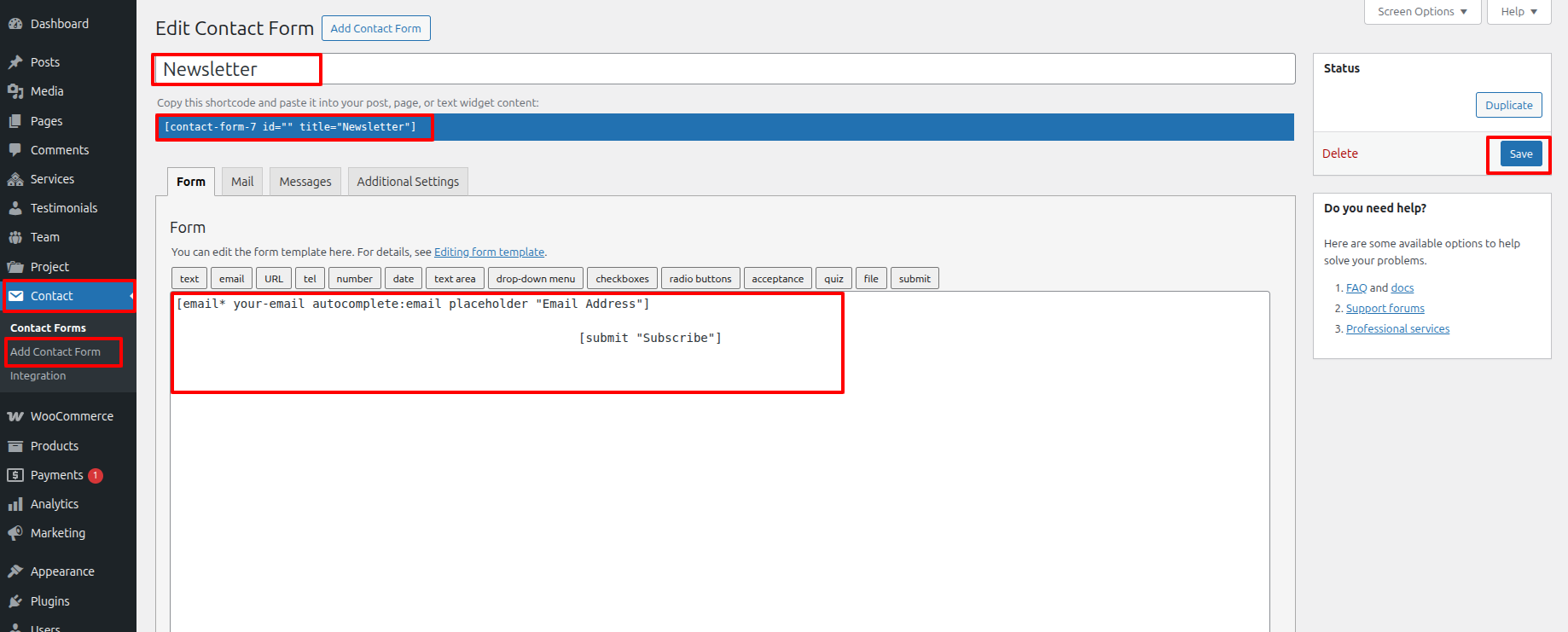Open Media via its sidebar icon
The image size is (1568, 632).
point(15,91)
